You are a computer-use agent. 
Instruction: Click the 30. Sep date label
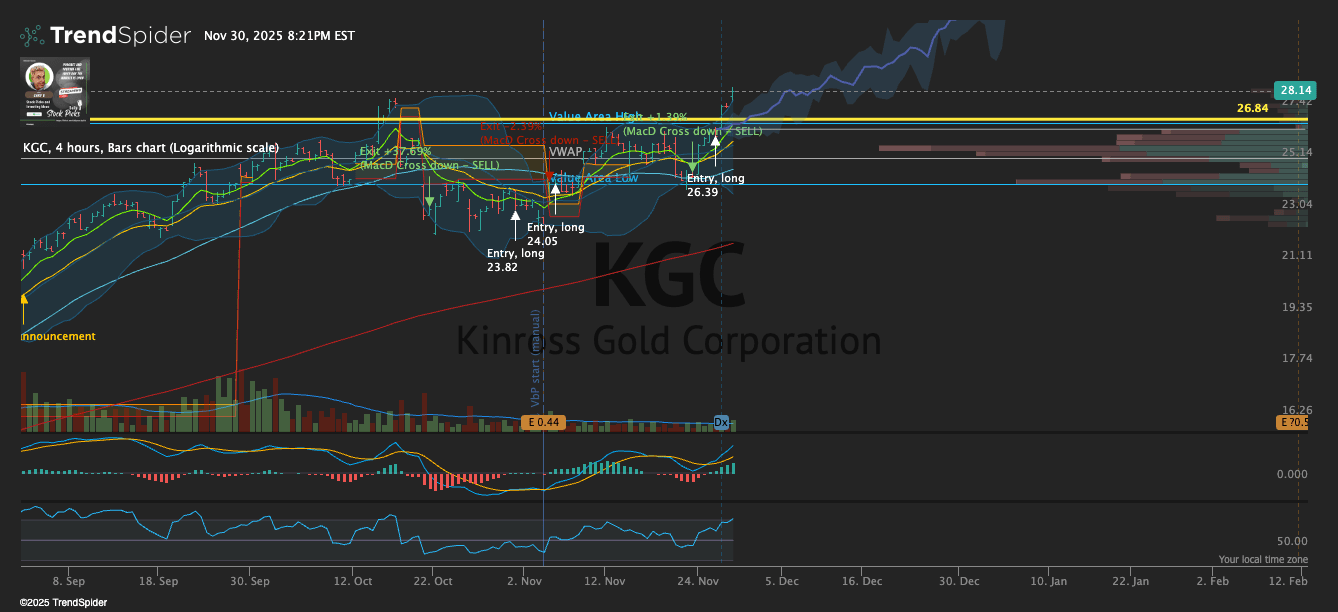point(252,581)
